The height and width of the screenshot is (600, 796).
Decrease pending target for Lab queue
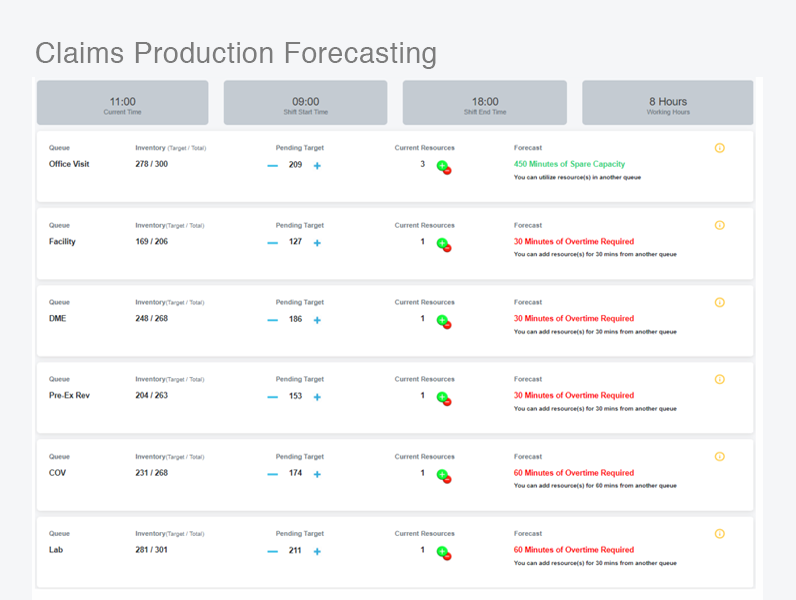coord(273,551)
